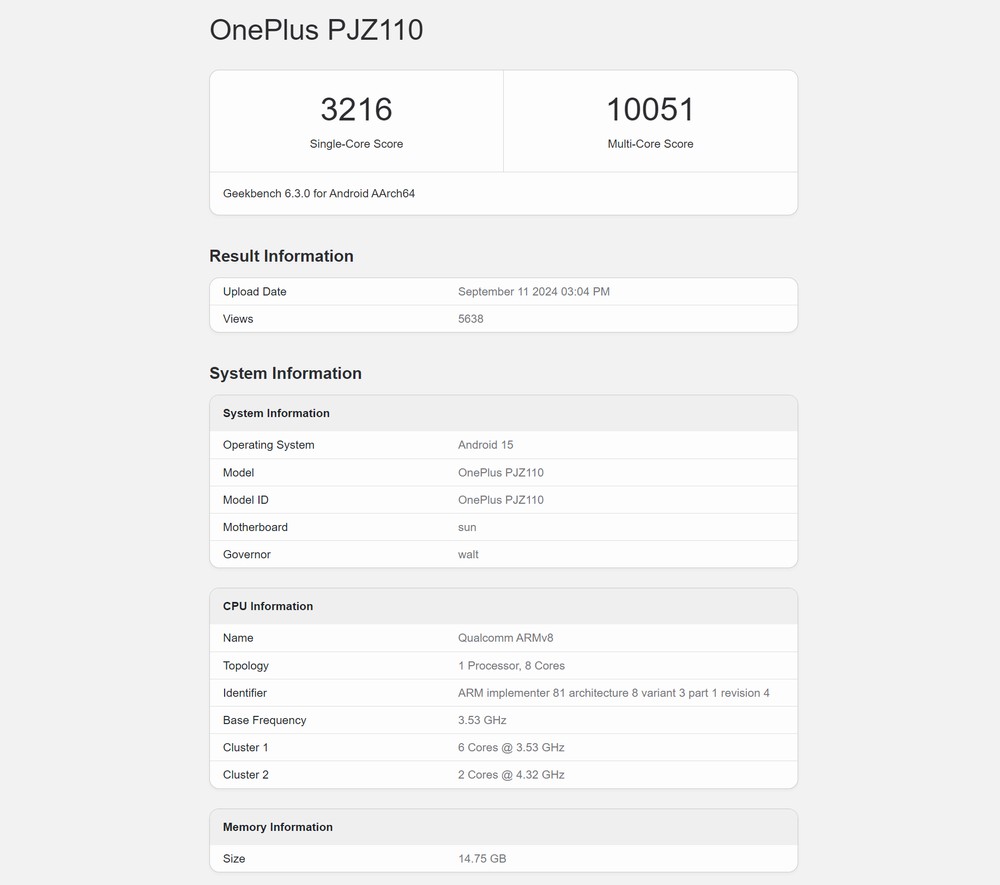Click the Motherboard value sun
Viewport: 1000px width, 885px height.
467,527
